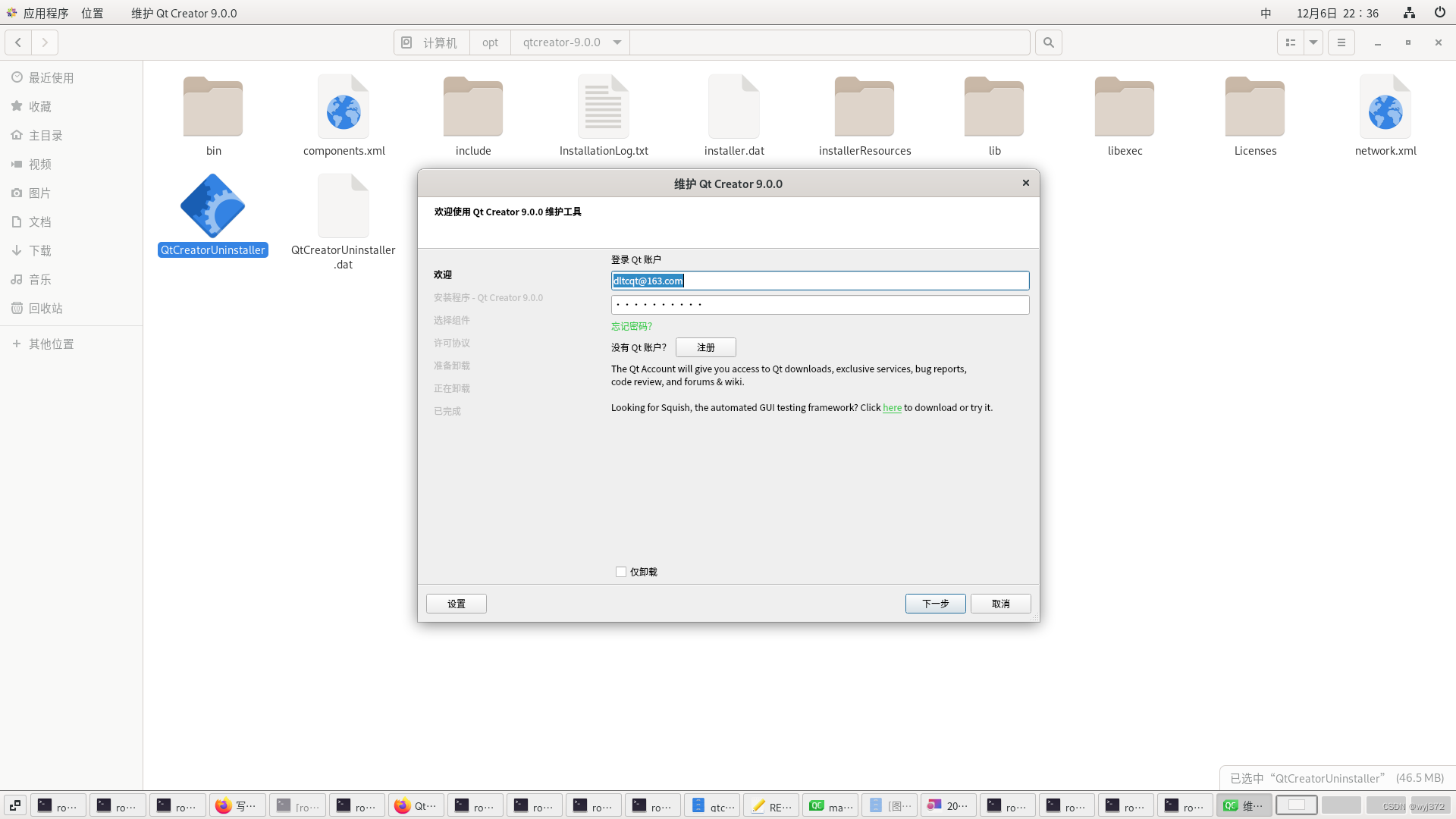Open the qtcreator-9.0.0 breadcrumb dropdown
The width and height of the screenshot is (1456, 819).
tap(617, 42)
